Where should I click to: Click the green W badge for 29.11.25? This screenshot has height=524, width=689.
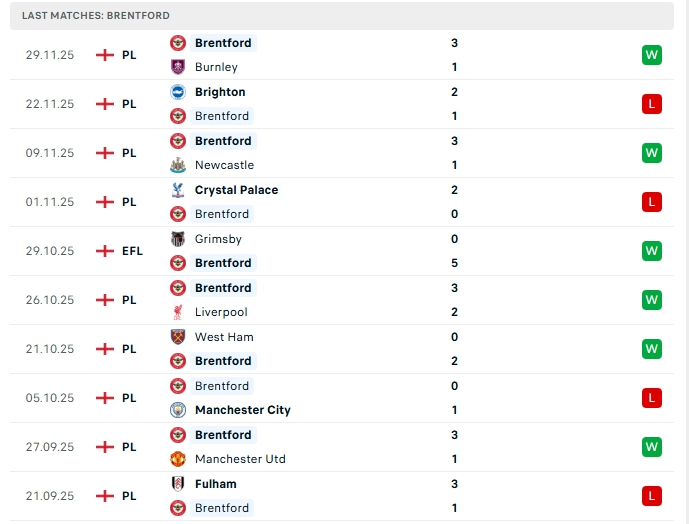point(652,55)
